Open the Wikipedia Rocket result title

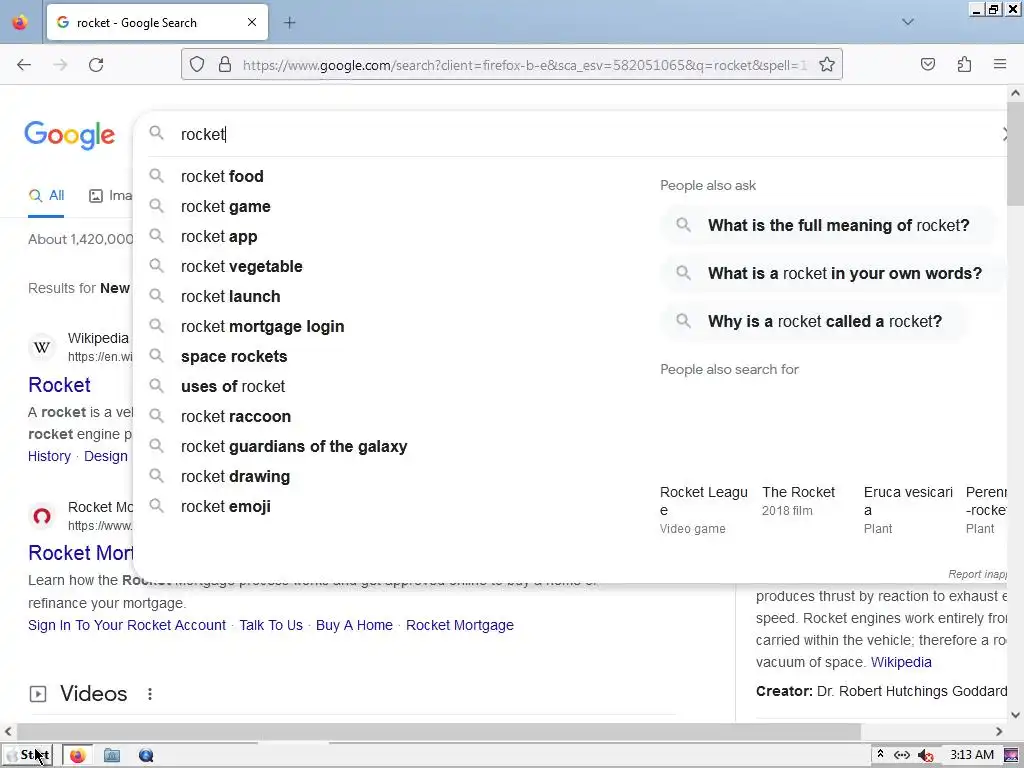(x=59, y=385)
